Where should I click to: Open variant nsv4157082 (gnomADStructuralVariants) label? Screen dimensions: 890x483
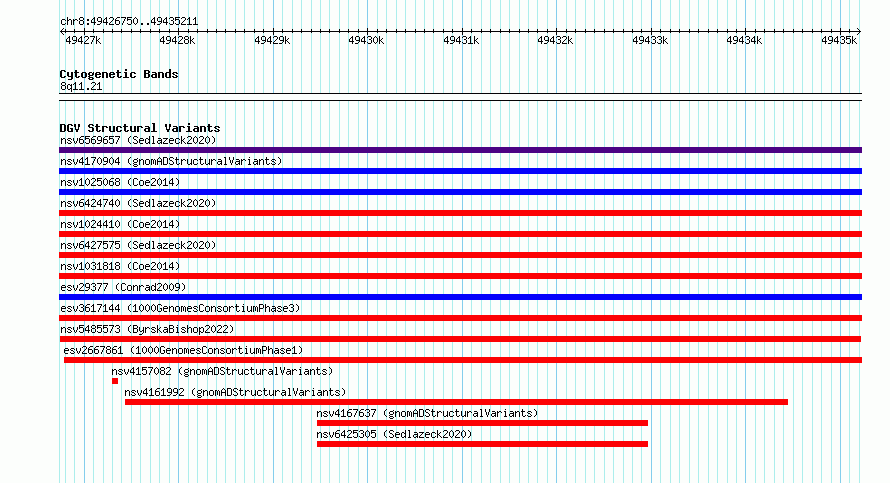click(222, 371)
